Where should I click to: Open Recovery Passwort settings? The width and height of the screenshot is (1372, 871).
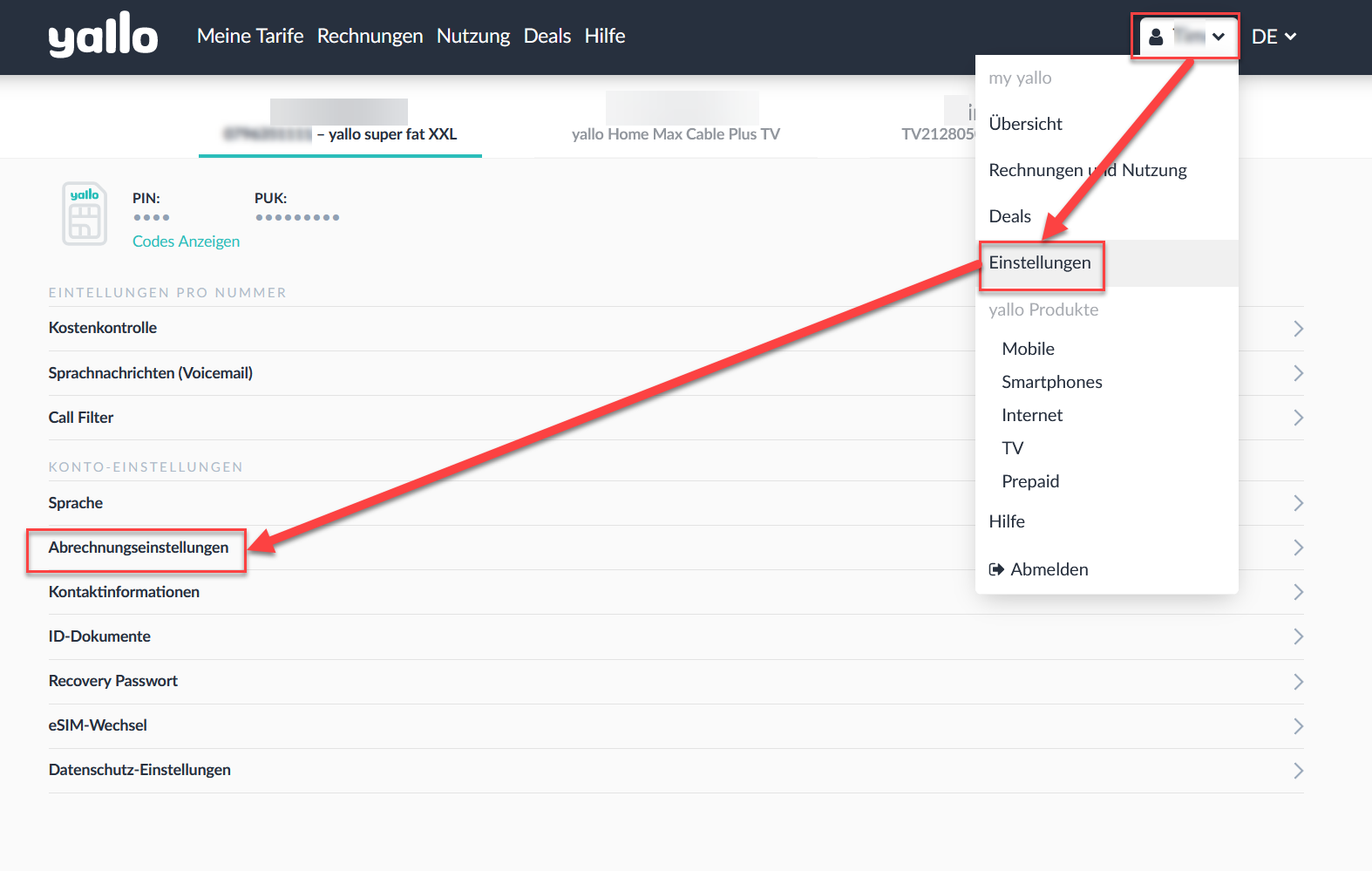(x=676, y=681)
